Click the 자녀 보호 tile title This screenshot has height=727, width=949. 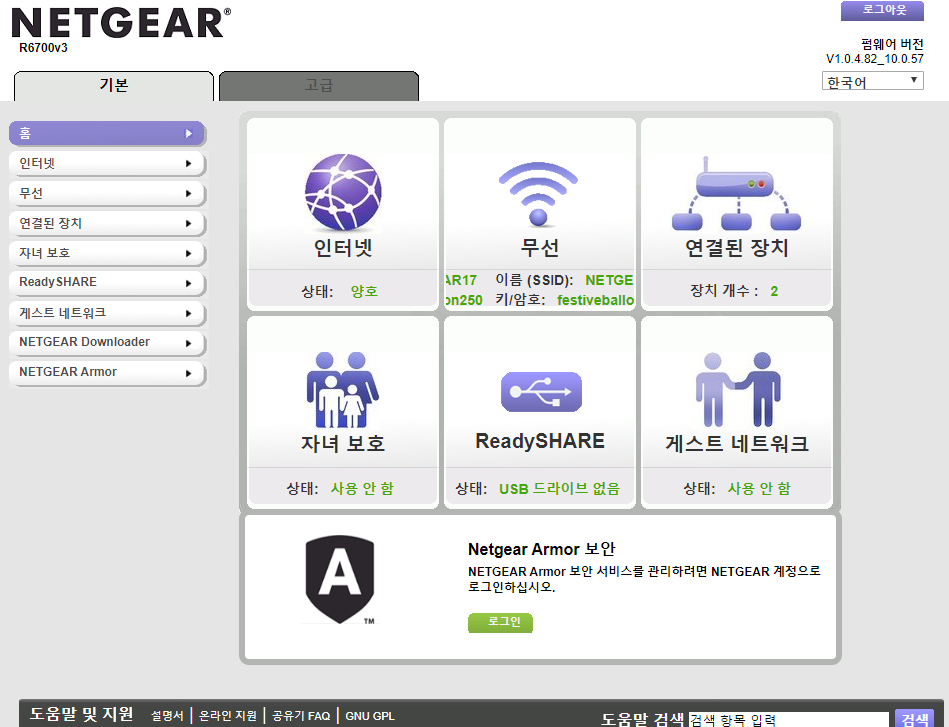(343, 444)
